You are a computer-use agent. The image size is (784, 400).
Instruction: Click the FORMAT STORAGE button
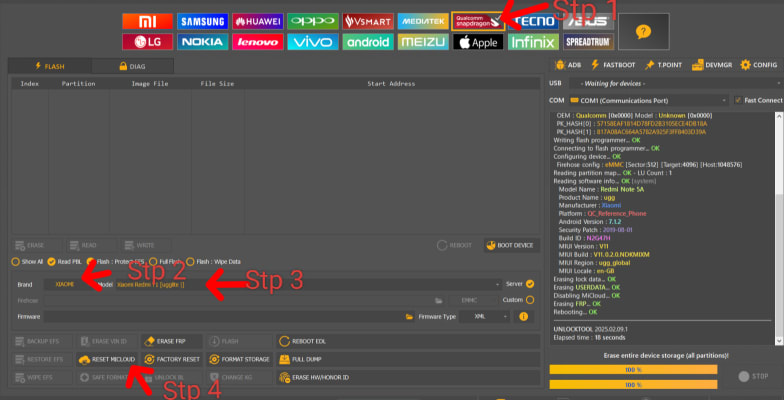coord(239,360)
